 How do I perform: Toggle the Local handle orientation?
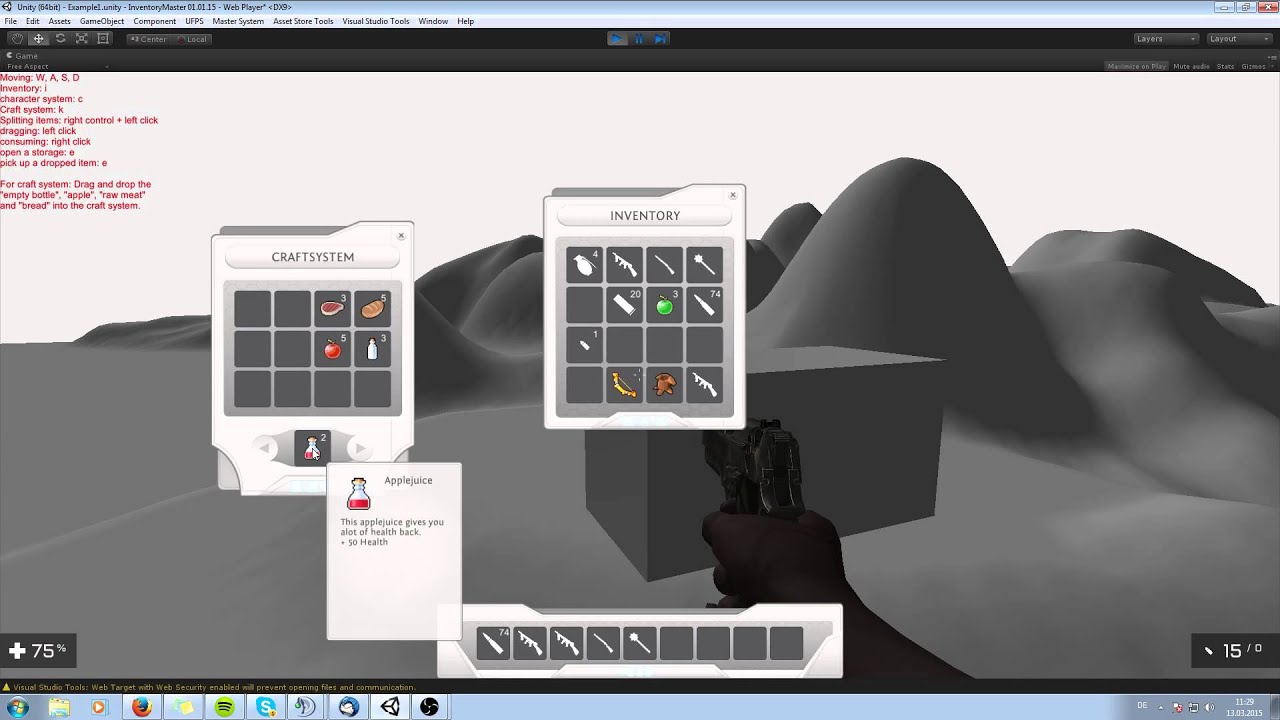pos(192,39)
